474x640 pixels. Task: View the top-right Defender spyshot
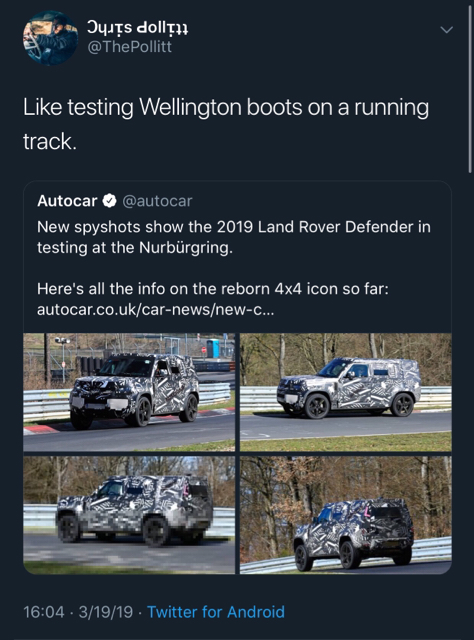(346, 392)
